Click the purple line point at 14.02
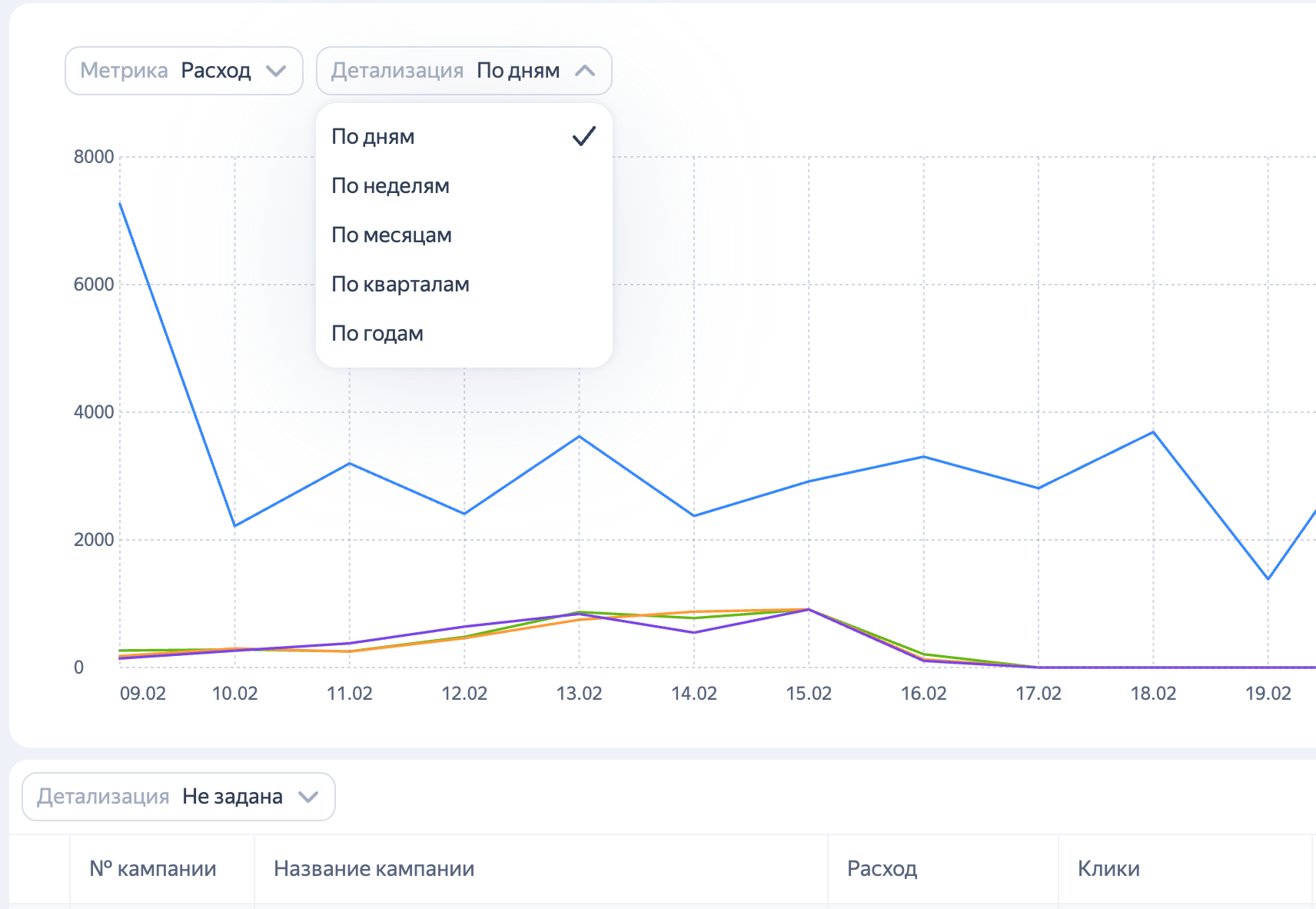Image resolution: width=1316 pixels, height=909 pixels. (x=694, y=632)
